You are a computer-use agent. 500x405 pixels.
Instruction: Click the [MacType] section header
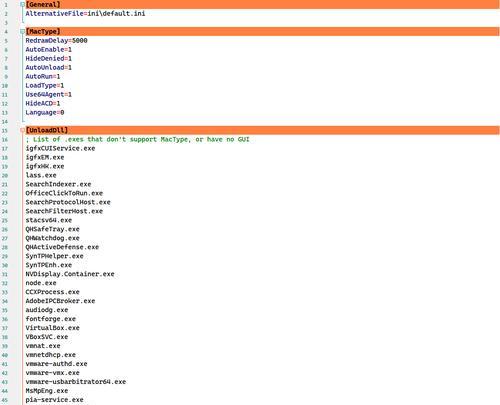pyautogui.click(x=43, y=31)
